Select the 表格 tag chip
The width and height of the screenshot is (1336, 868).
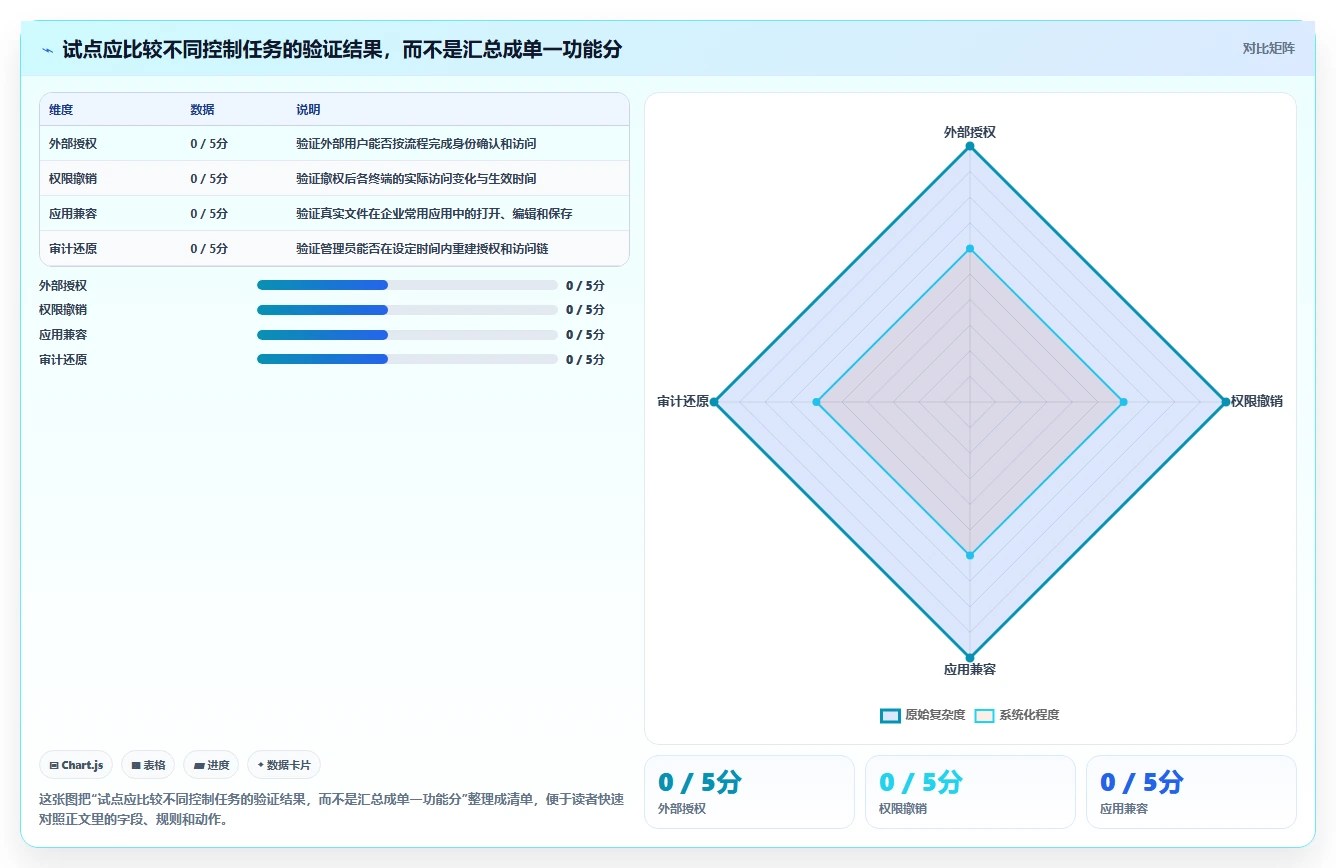pyautogui.click(x=148, y=765)
